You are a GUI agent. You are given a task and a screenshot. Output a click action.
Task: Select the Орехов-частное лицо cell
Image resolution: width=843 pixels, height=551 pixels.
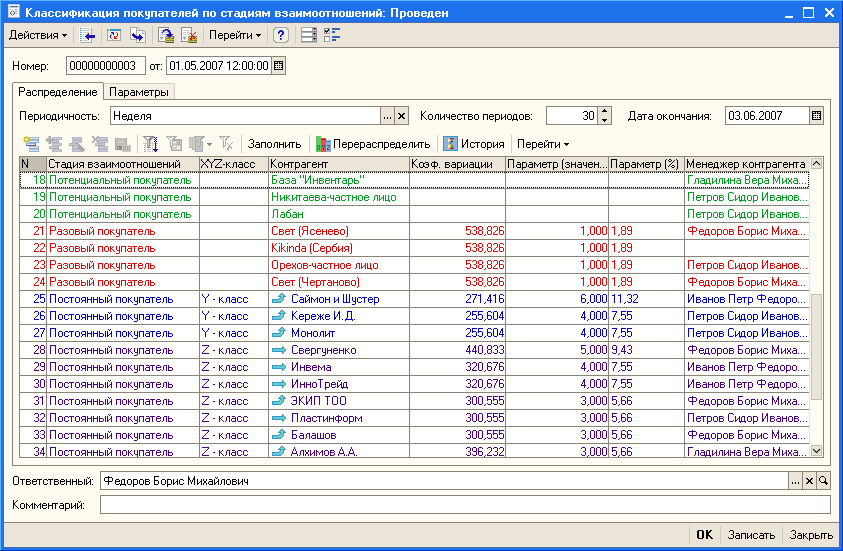point(339,265)
